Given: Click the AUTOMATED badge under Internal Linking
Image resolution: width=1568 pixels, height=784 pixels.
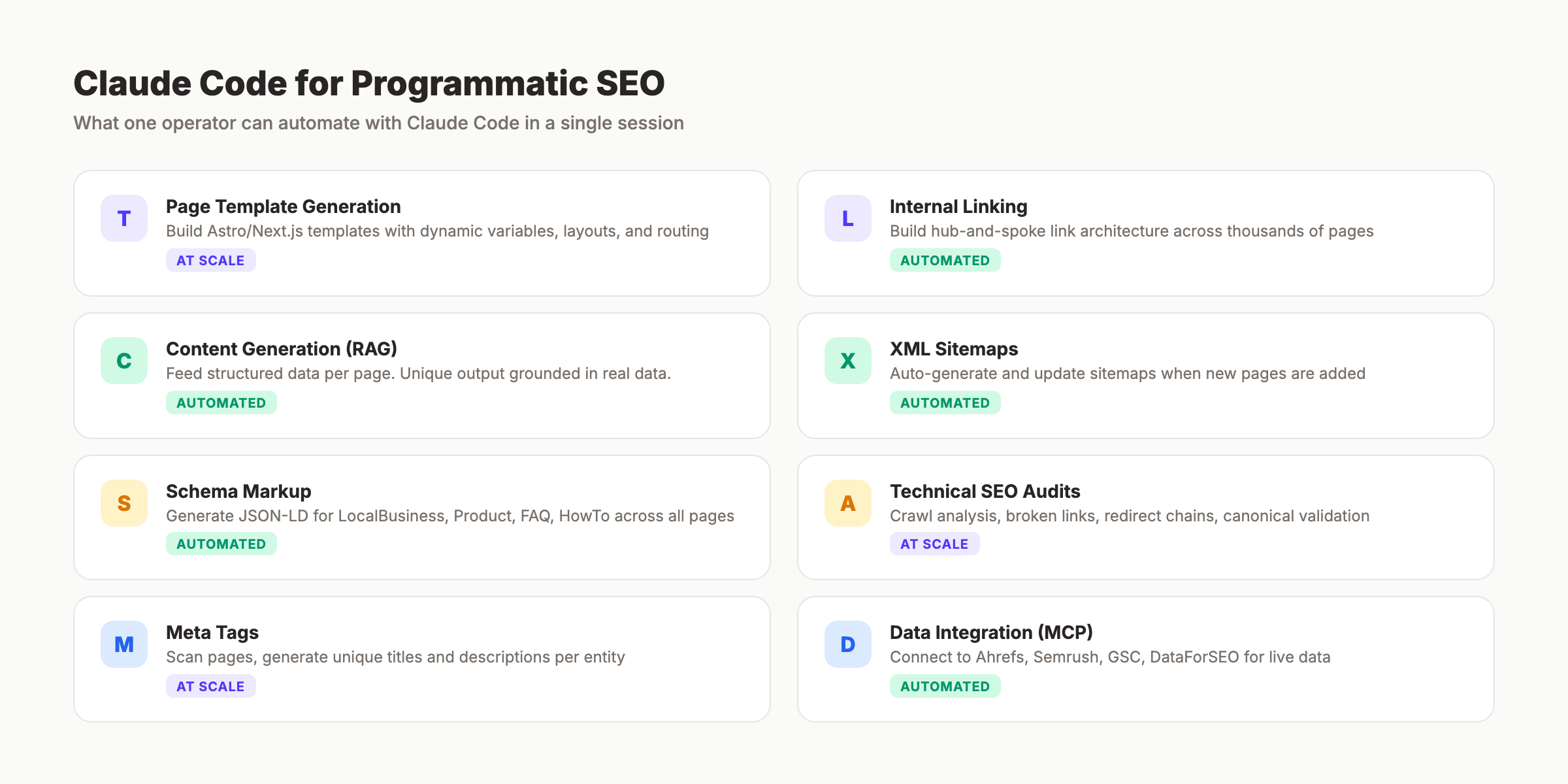Looking at the screenshot, I should [x=945, y=260].
